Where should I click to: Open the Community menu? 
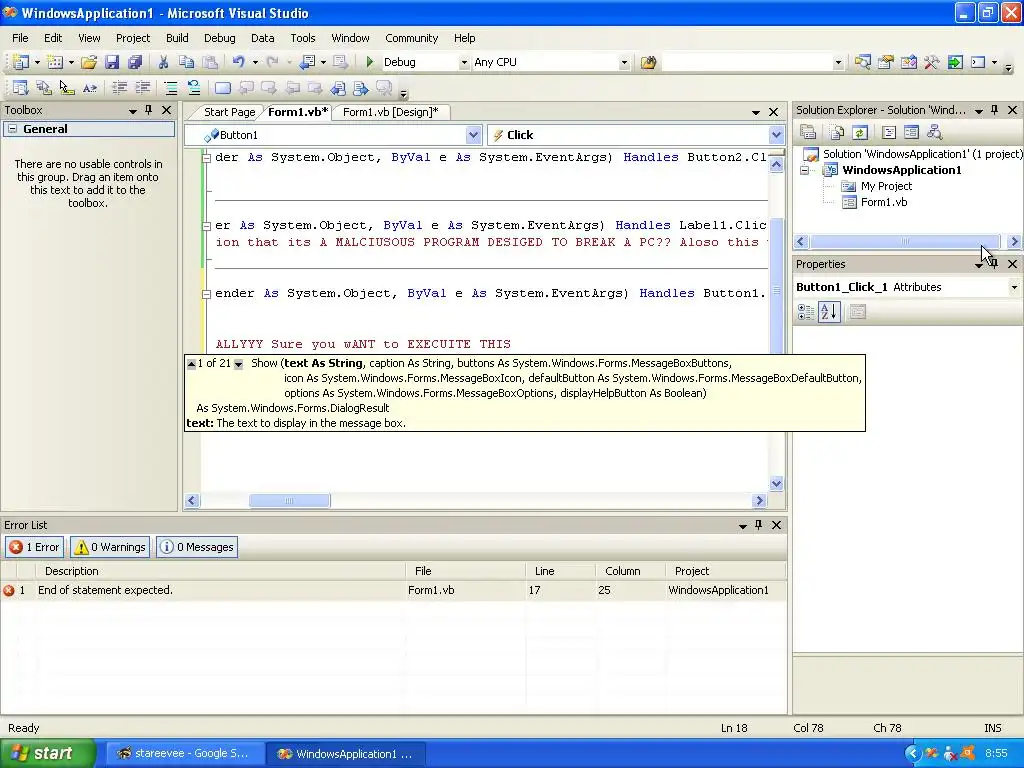click(411, 38)
